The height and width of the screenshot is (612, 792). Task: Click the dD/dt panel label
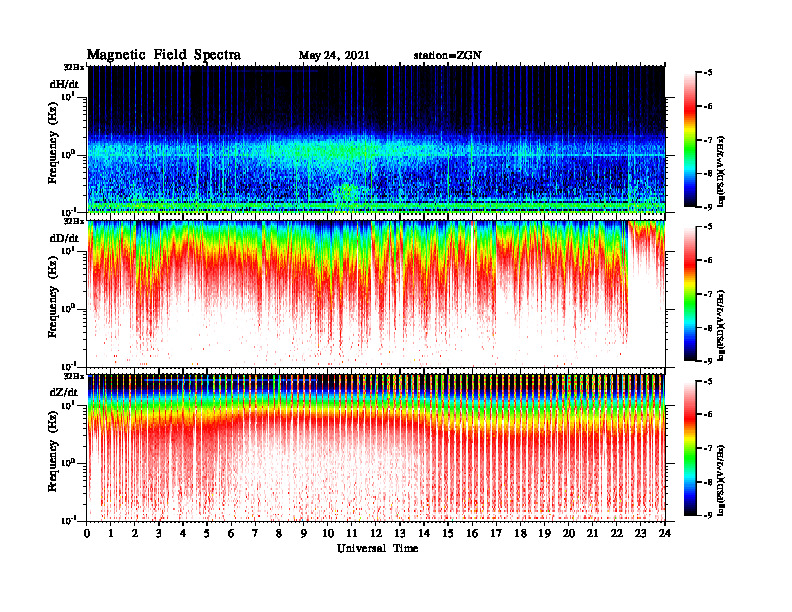(x=64, y=238)
